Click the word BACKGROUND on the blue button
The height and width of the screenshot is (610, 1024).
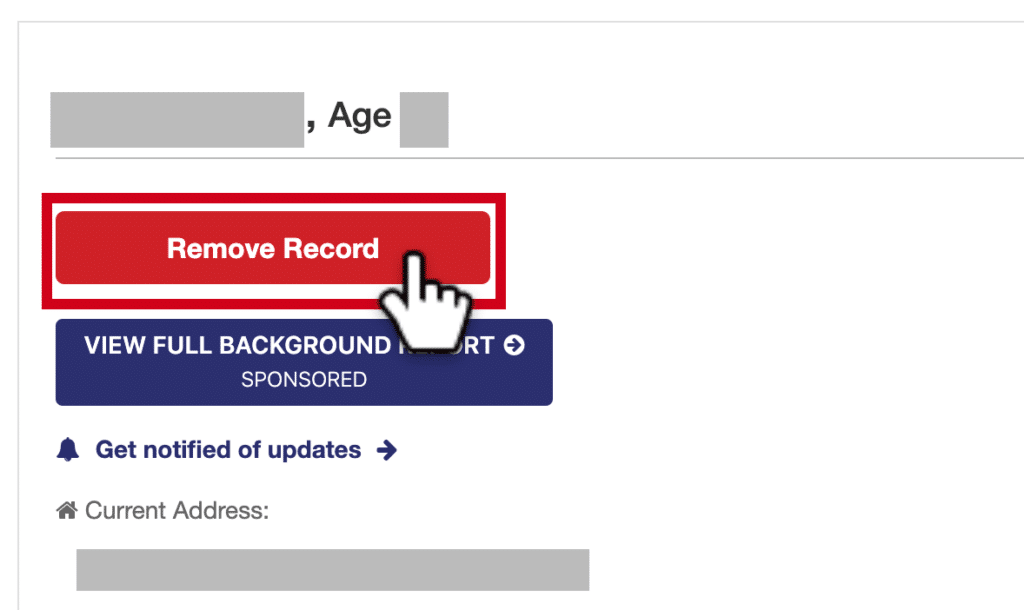coord(304,345)
